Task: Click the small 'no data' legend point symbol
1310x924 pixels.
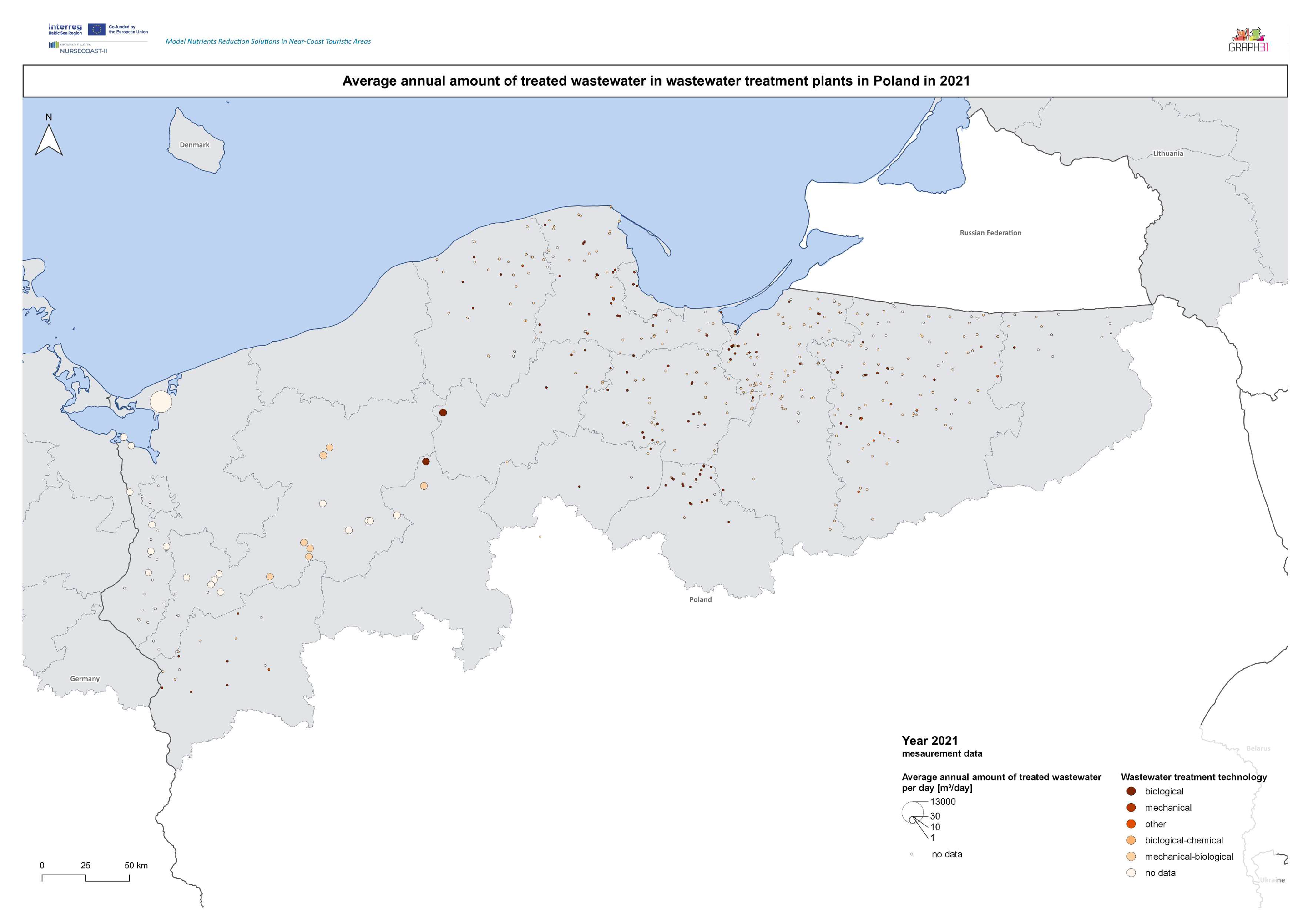Action: point(912,855)
